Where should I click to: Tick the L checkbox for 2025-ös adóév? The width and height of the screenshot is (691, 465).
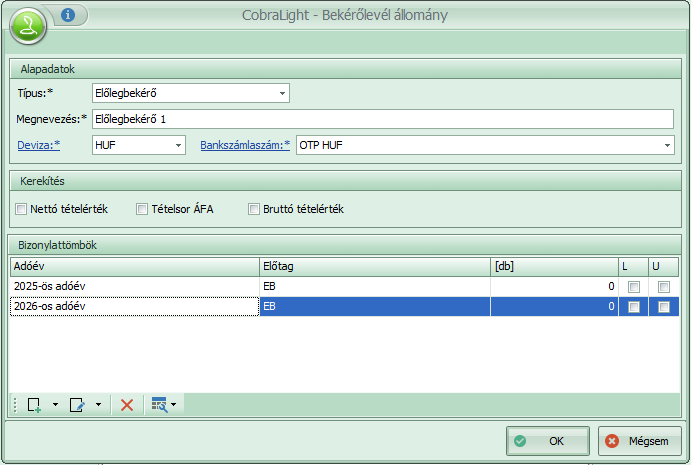coord(632,287)
